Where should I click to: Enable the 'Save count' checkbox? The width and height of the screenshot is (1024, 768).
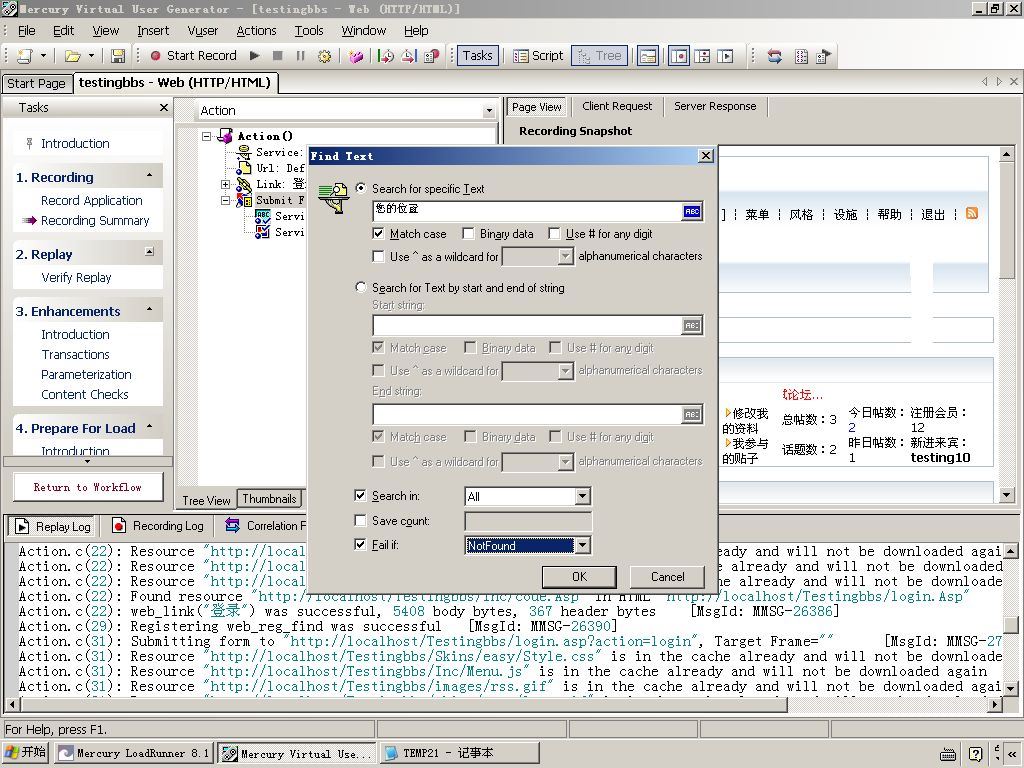click(x=360, y=520)
